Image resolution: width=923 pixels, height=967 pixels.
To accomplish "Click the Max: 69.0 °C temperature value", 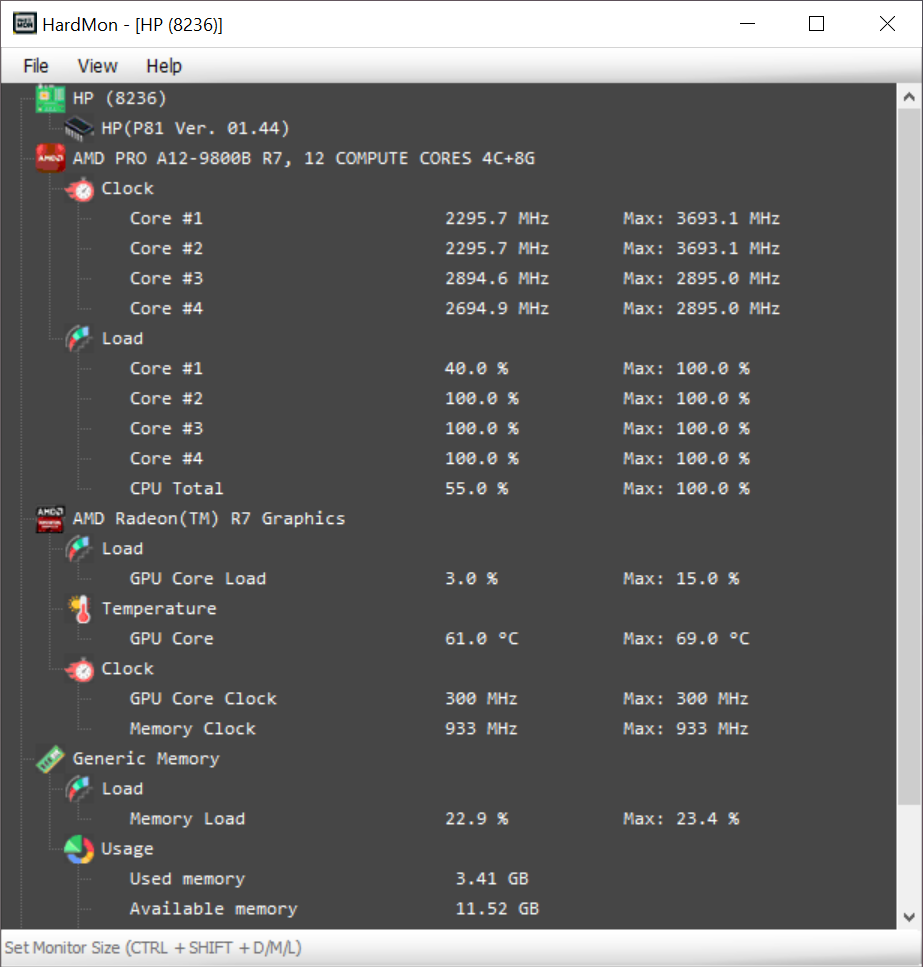I will (x=686, y=639).
